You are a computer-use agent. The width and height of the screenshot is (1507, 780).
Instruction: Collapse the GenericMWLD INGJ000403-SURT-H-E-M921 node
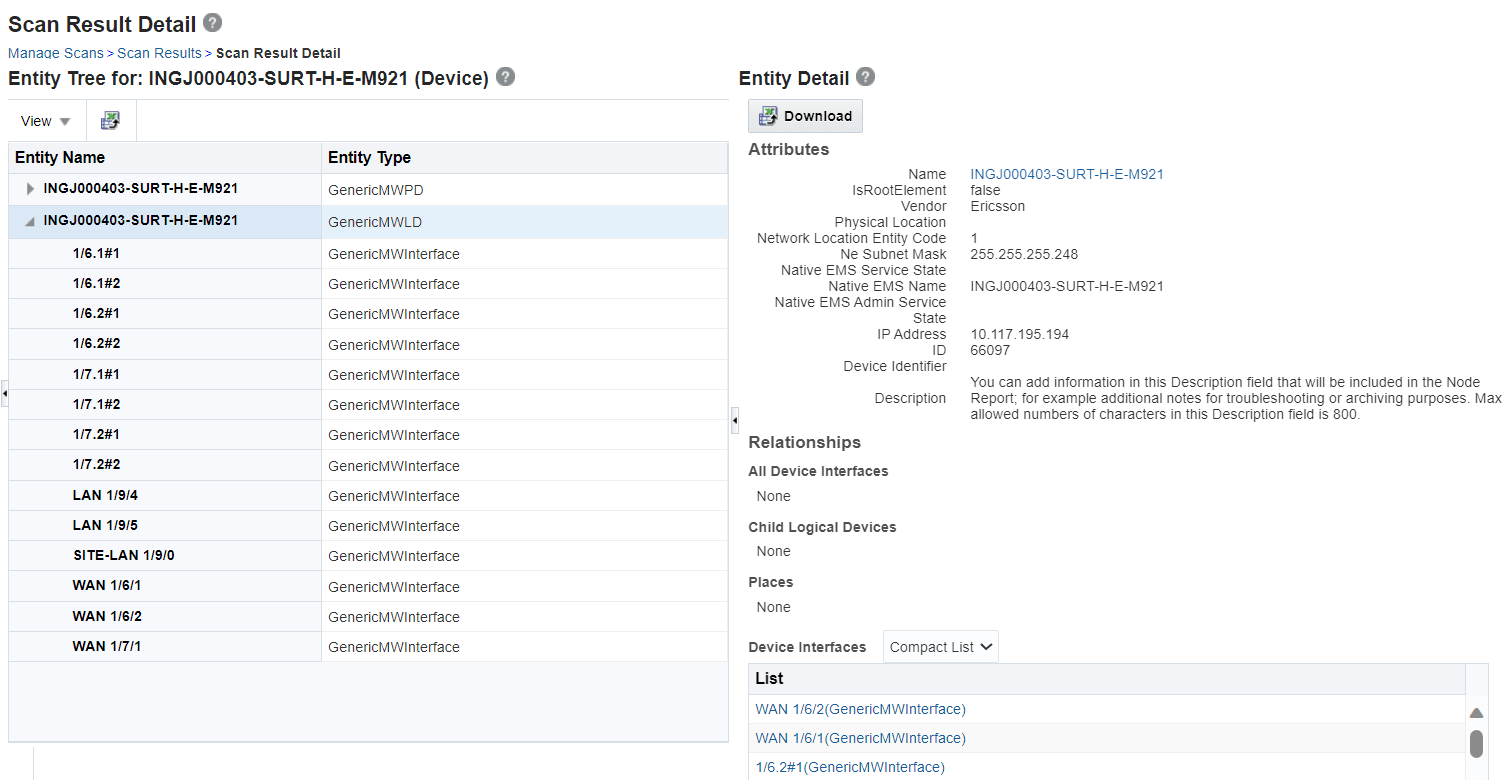pos(30,221)
